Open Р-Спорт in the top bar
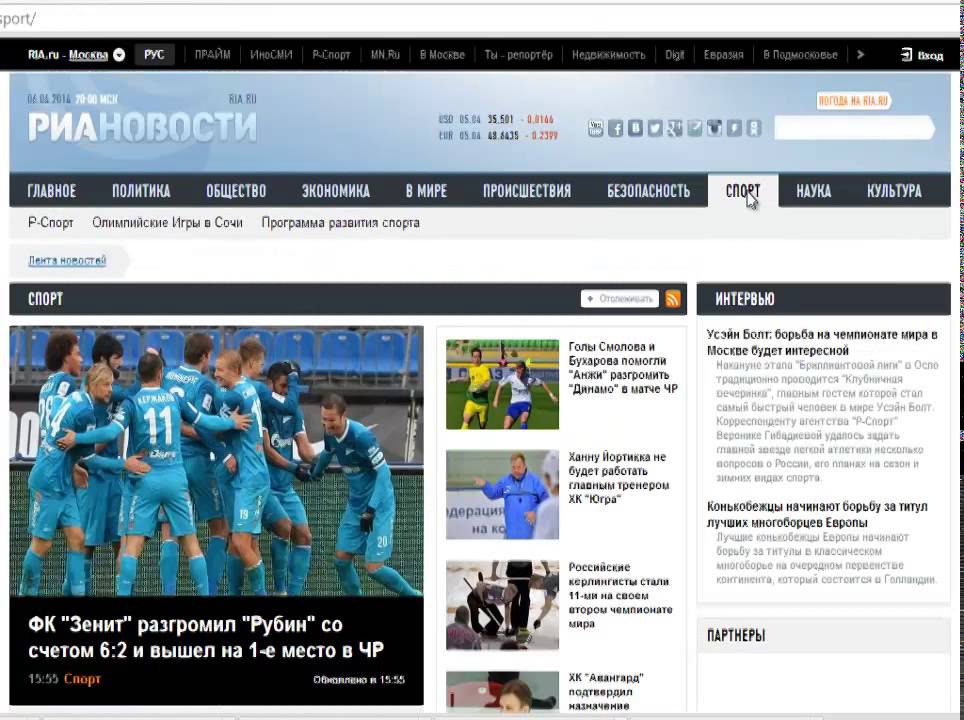 click(331, 55)
